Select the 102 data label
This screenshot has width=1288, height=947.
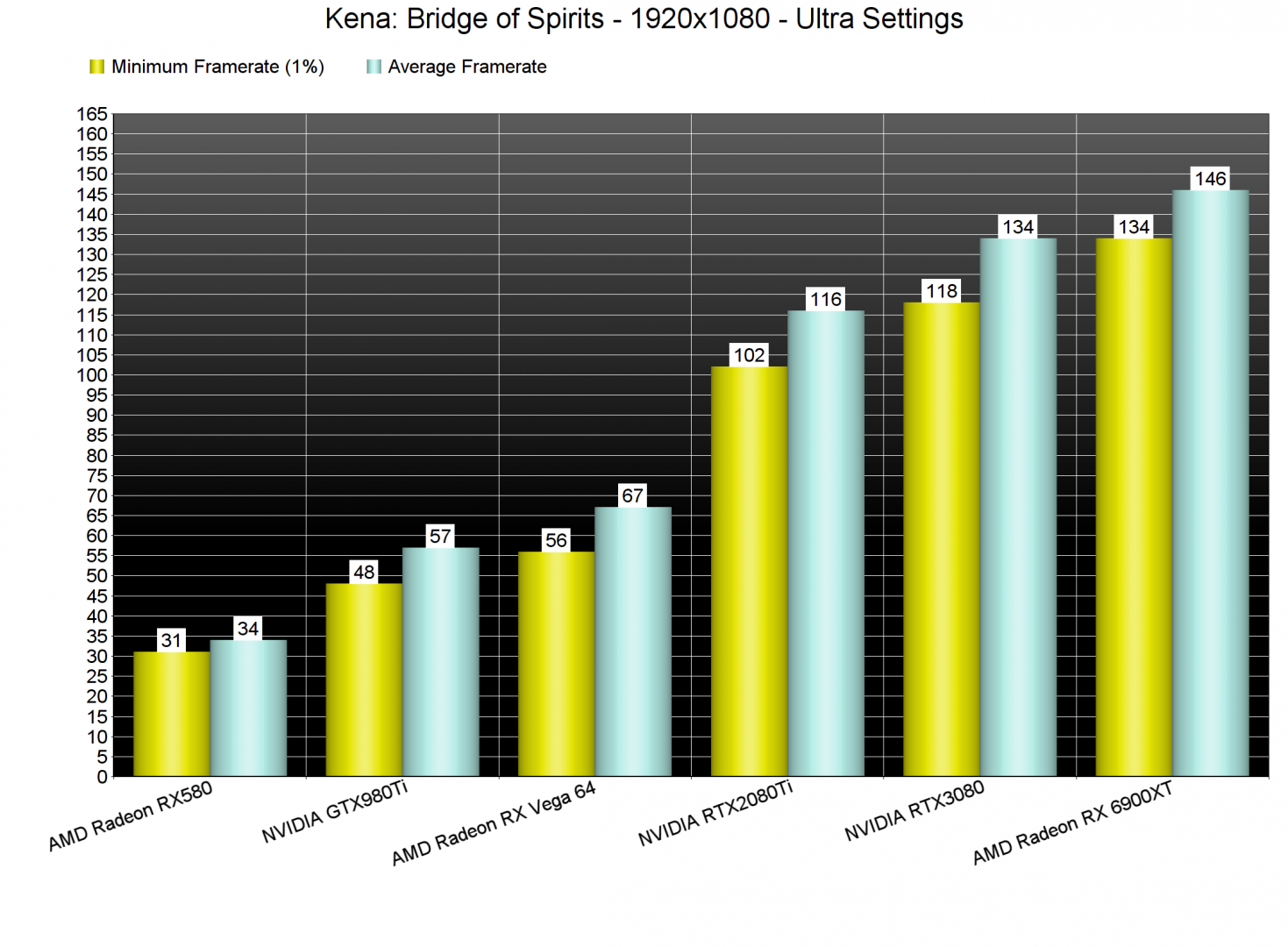(x=749, y=355)
